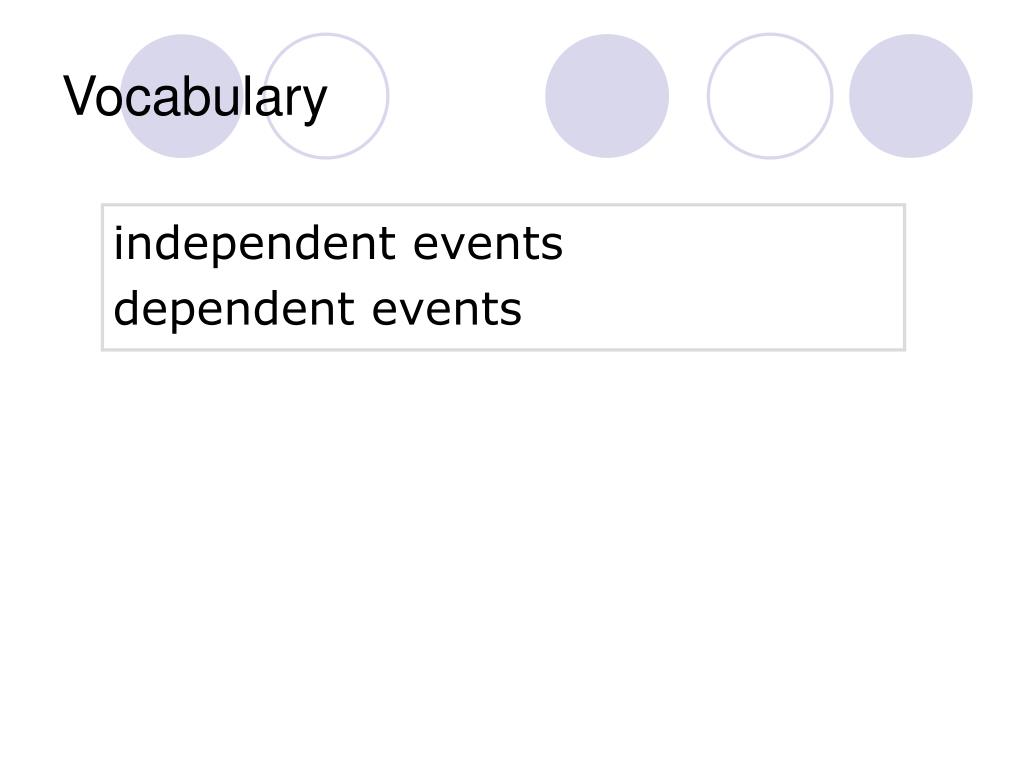Click the gap between the title and the third circle
The height and width of the screenshot is (768, 1024).
coord(467,96)
